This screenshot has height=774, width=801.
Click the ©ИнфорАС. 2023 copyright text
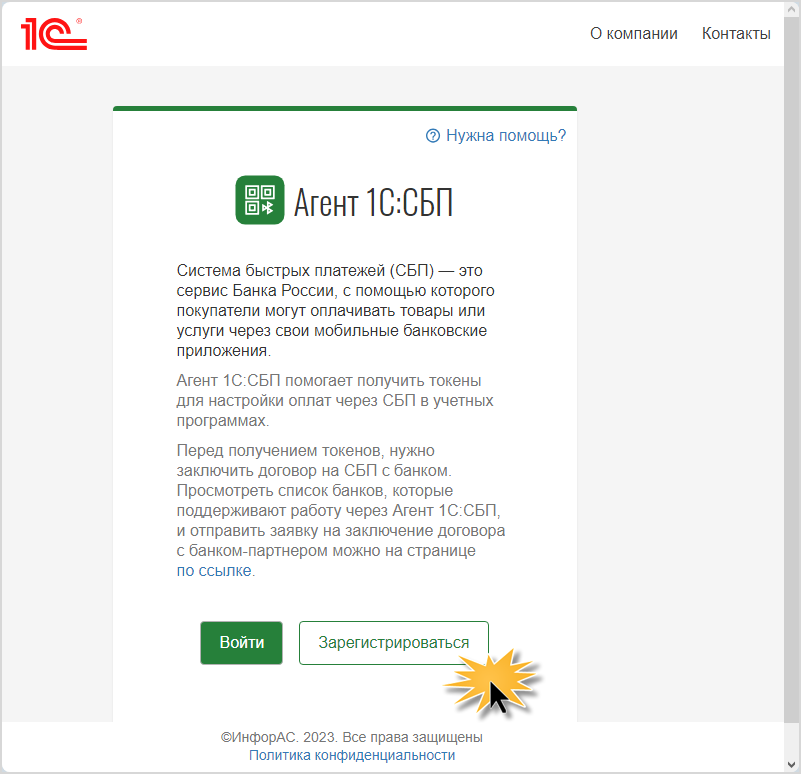click(351, 737)
